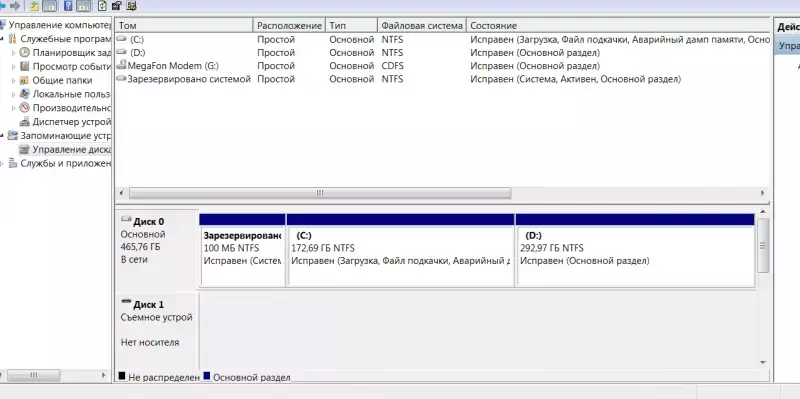
Task: Toggle the action pane toolbar icon
Action: [x=84, y=6]
